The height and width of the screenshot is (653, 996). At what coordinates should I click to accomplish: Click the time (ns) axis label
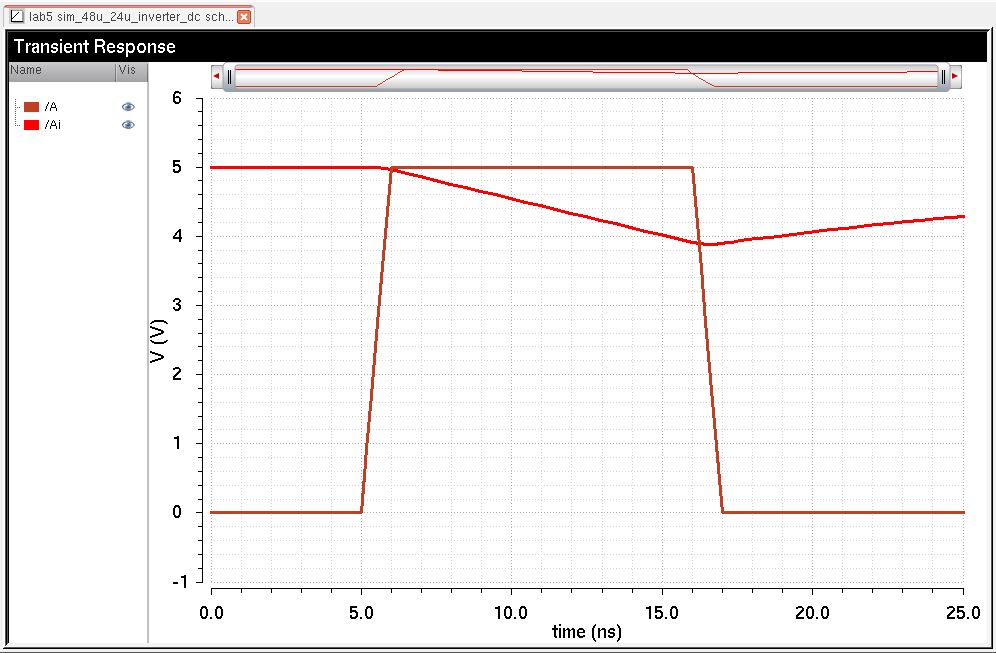pos(587,632)
